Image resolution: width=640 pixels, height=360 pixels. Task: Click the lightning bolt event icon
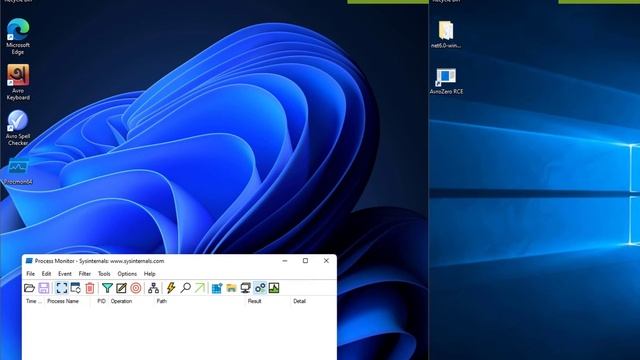coord(171,288)
